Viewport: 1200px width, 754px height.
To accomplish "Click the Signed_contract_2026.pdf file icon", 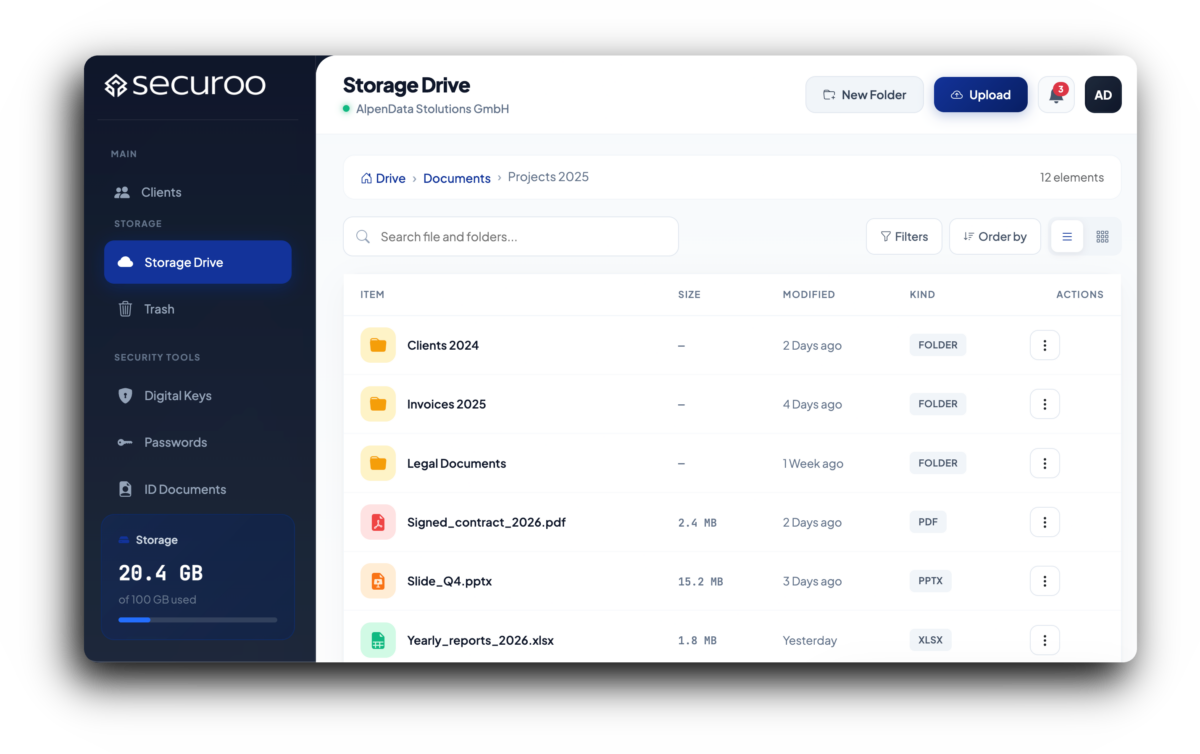I will coord(378,522).
